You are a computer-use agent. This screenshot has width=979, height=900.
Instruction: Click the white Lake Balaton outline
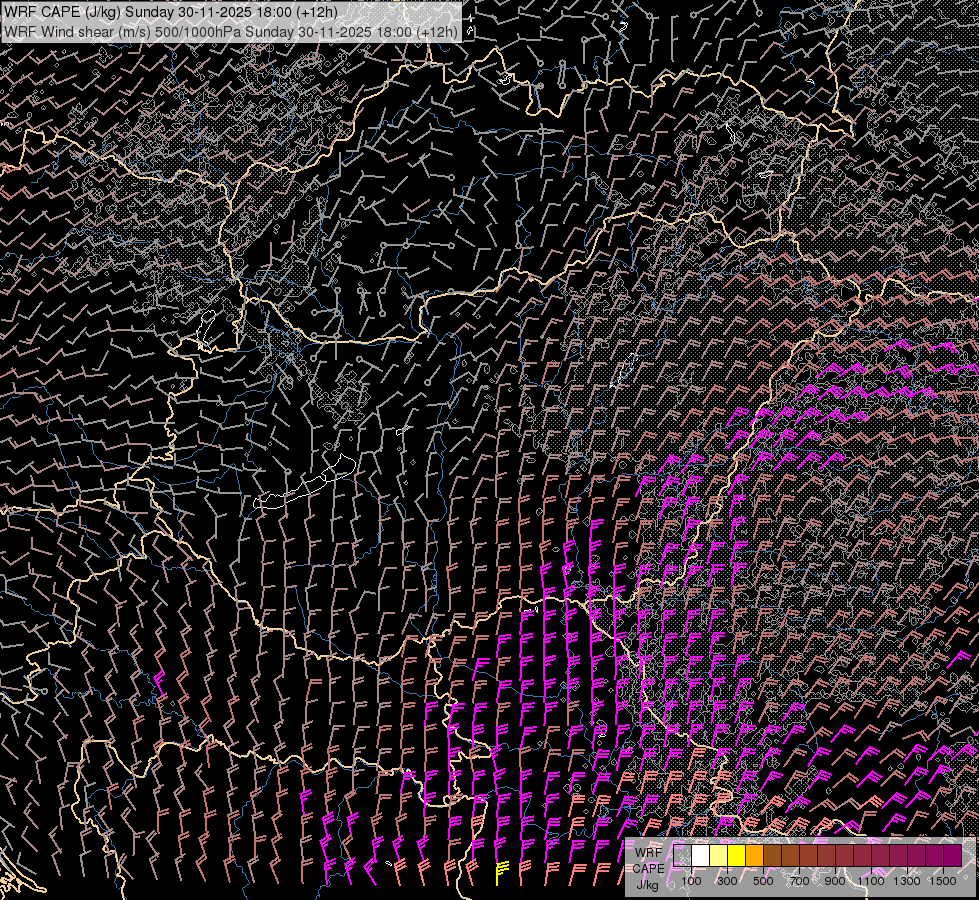[306, 482]
